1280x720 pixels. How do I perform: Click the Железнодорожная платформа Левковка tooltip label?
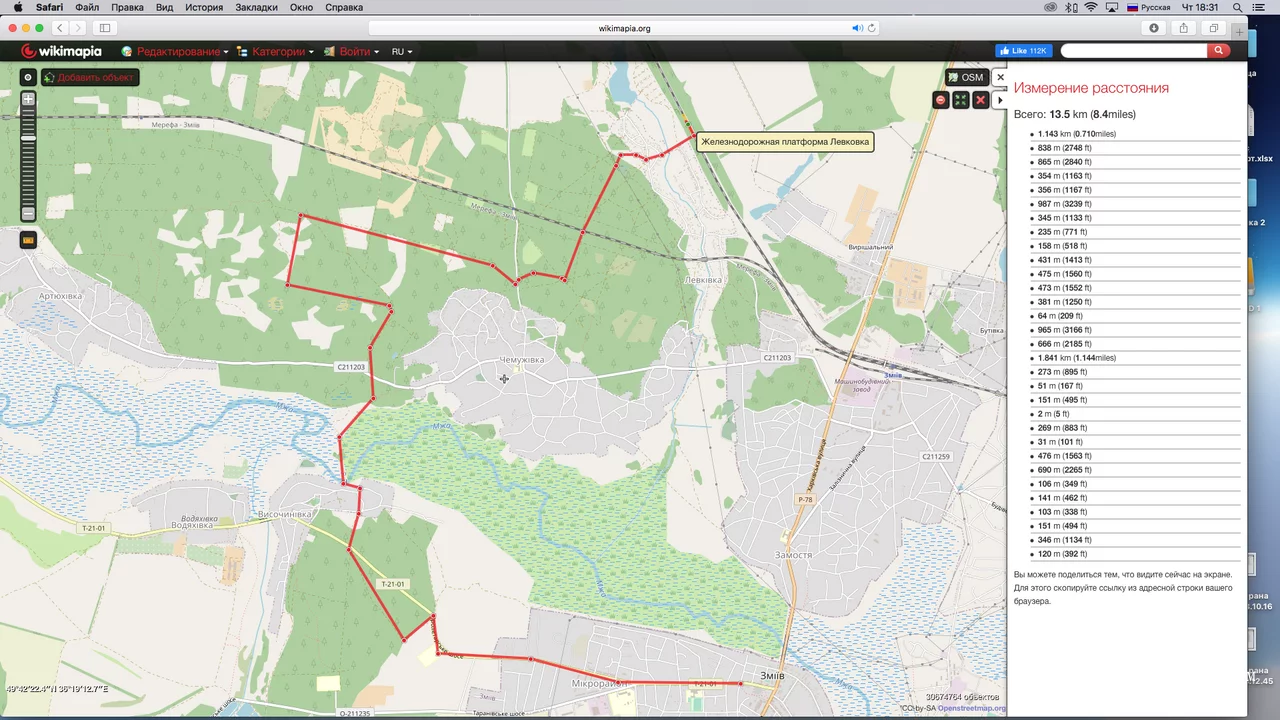[x=785, y=142]
